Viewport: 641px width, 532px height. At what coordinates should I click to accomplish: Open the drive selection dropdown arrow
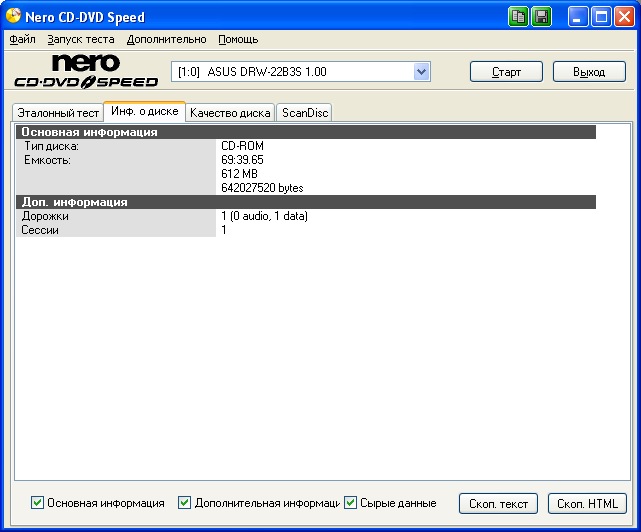pyautogui.click(x=421, y=72)
